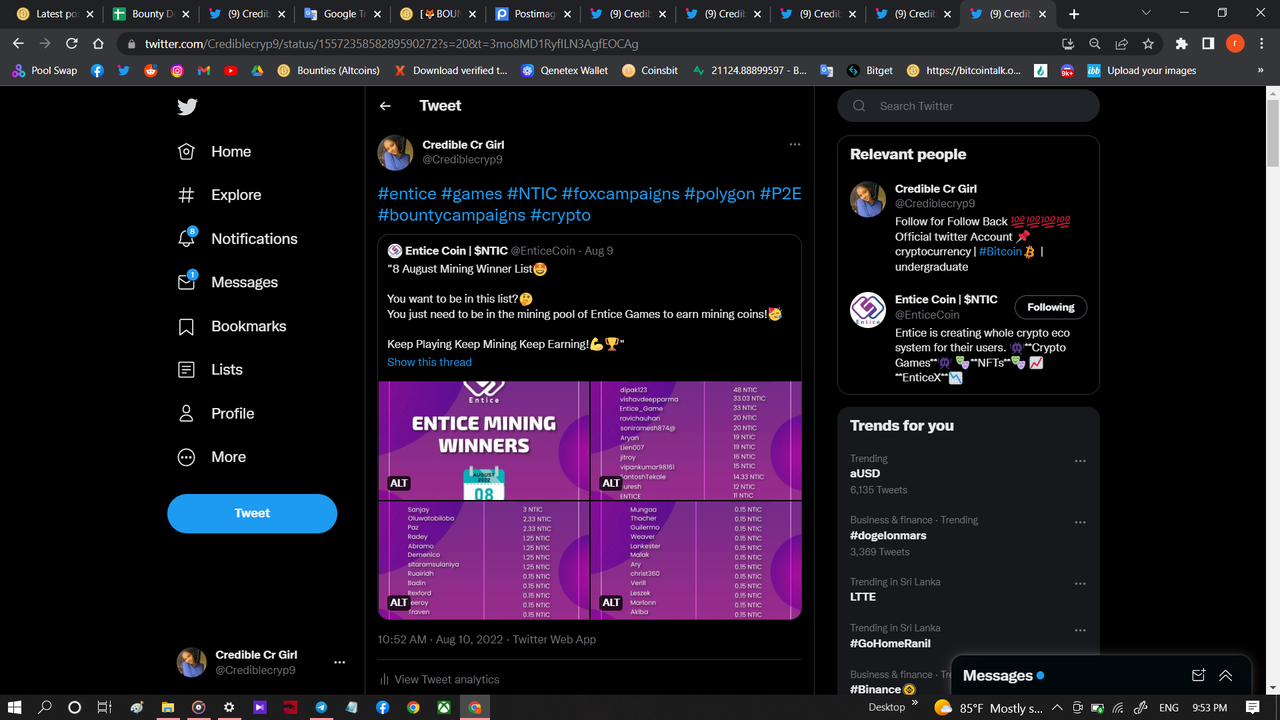Image resolution: width=1280 pixels, height=720 pixels.
Task: Switch to the Postimag browser tab
Action: pos(530,14)
